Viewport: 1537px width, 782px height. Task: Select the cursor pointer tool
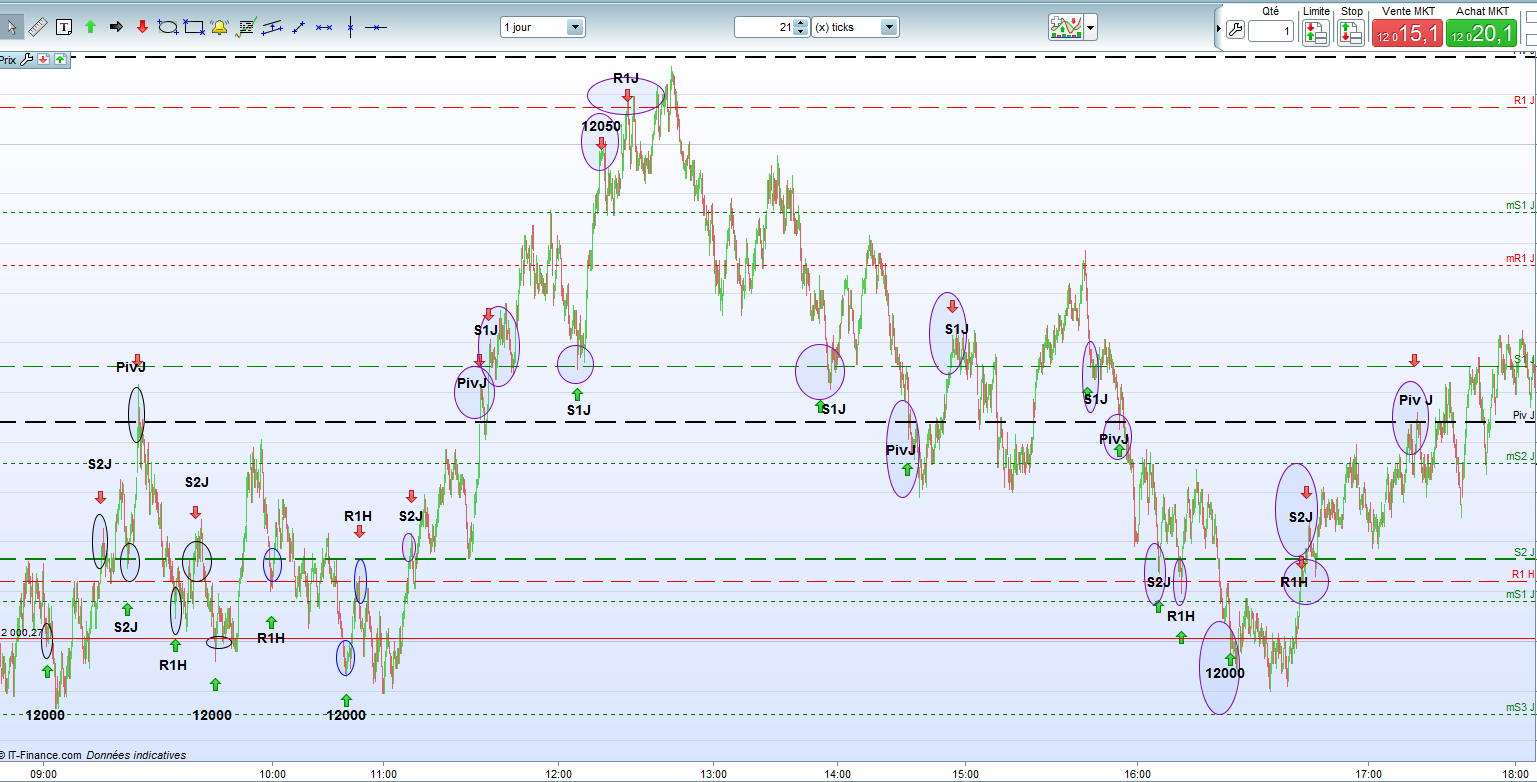12,27
